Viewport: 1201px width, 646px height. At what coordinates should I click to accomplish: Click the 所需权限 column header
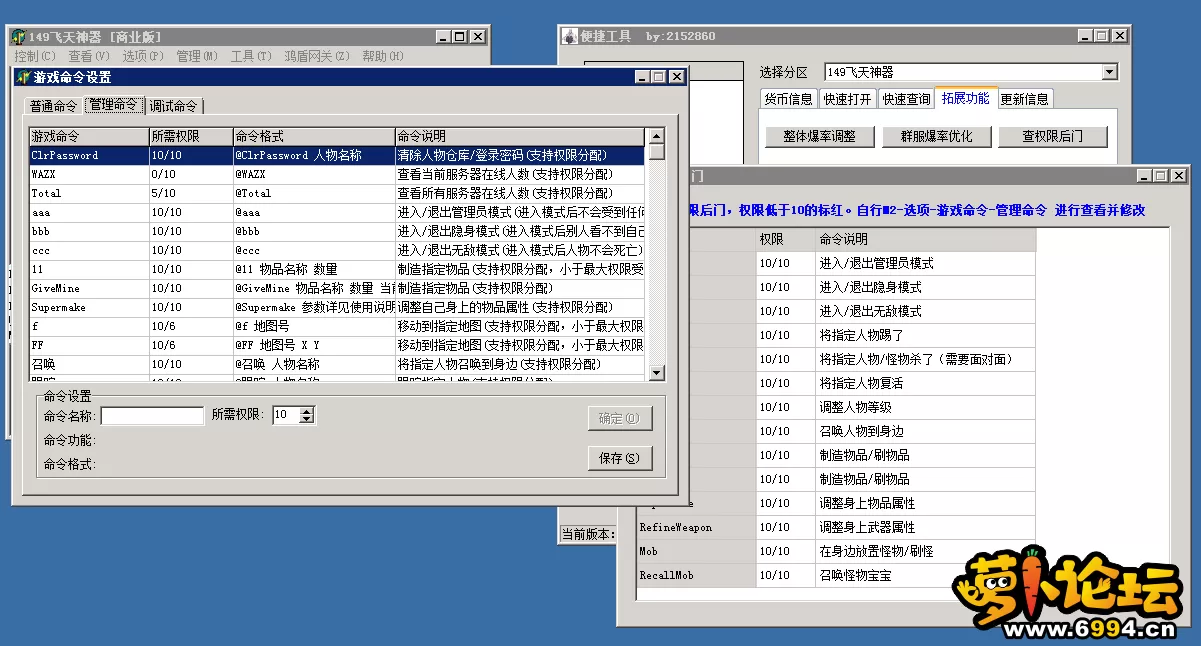pos(191,136)
